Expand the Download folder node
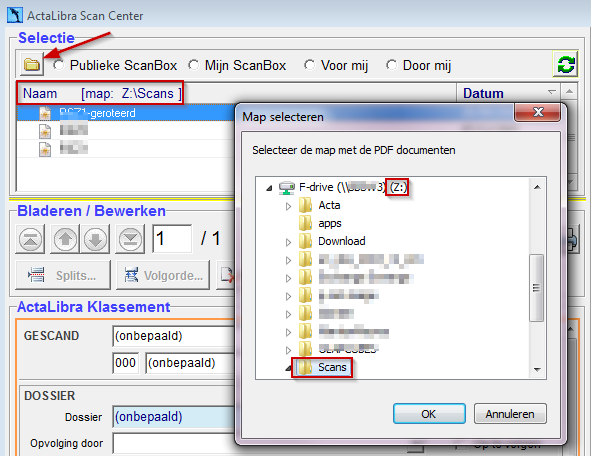Viewport: 591px width, 456px height. point(289,242)
